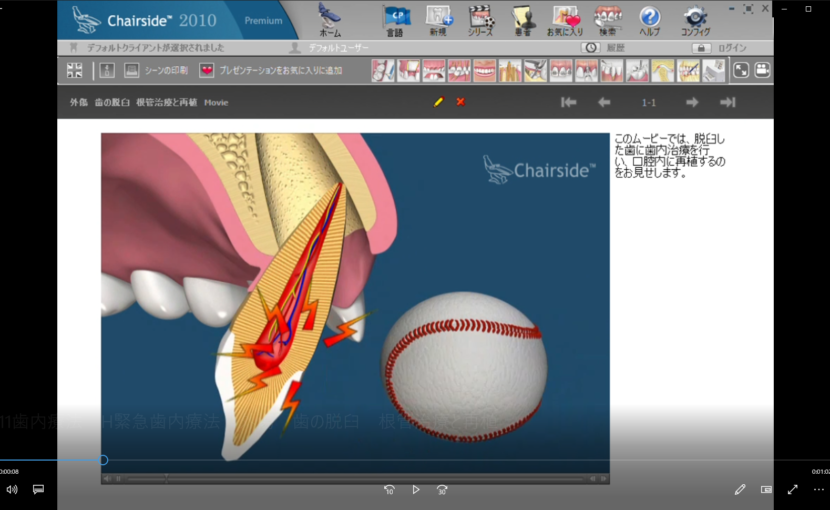Enter full screen in video player

(x=792, y=490)
